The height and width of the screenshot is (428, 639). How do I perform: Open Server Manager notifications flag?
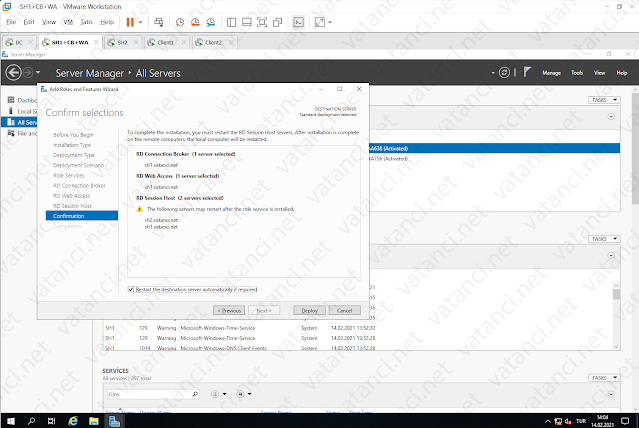click(x=527, y=73)
